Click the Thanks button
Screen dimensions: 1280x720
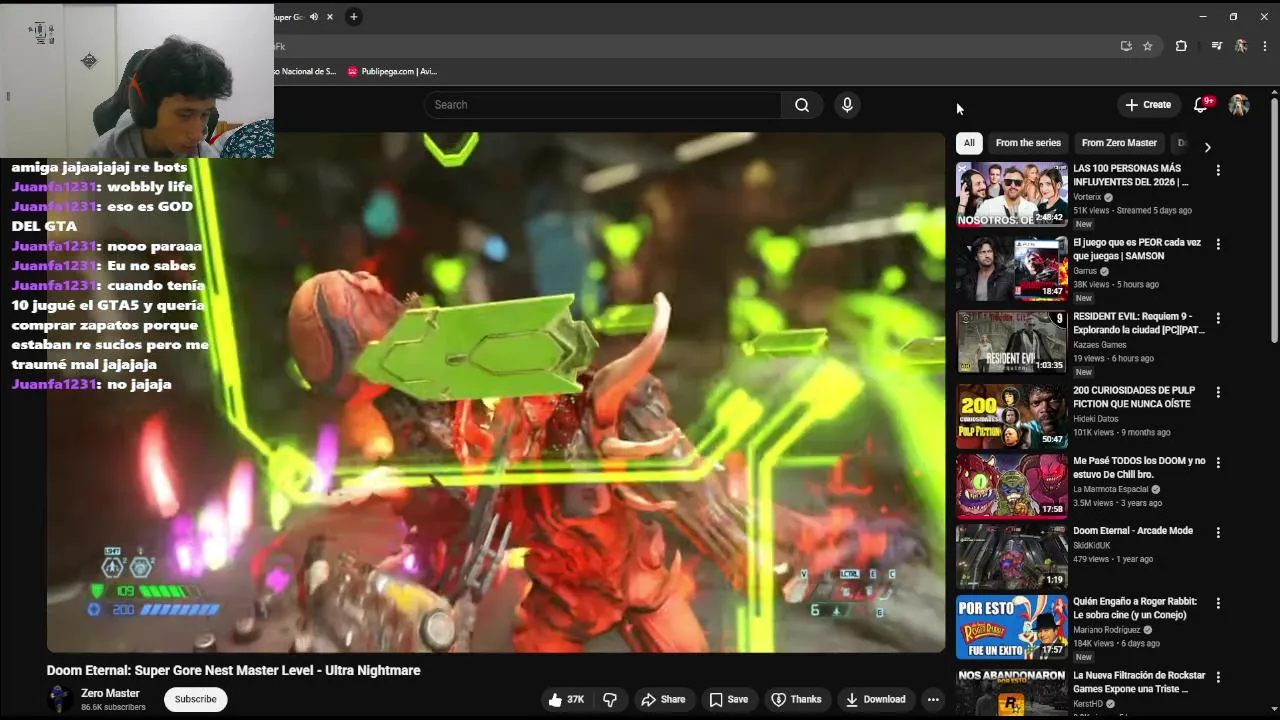point(796,700)
